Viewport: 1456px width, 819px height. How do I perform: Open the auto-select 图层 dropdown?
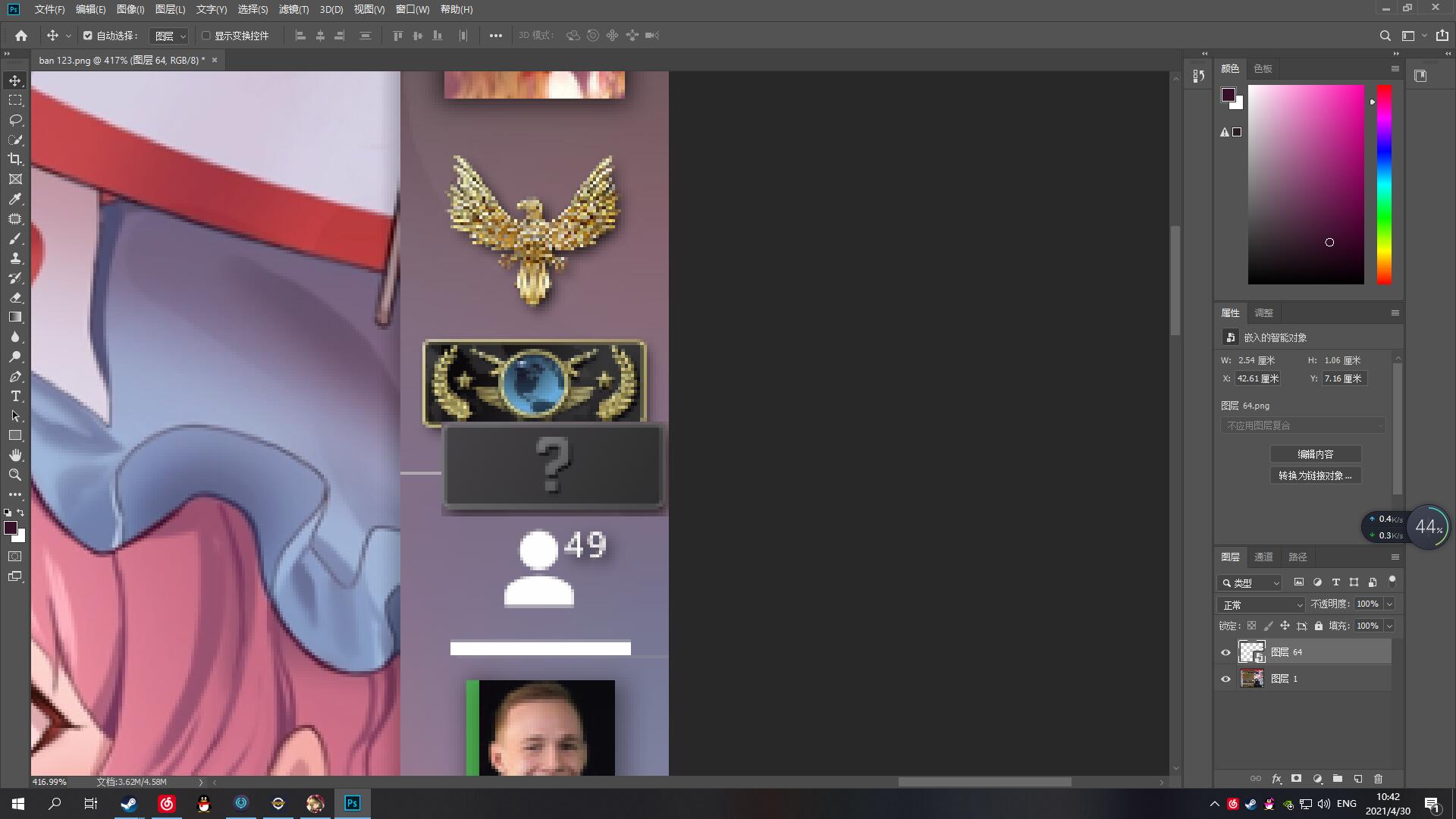pos(169,36)
